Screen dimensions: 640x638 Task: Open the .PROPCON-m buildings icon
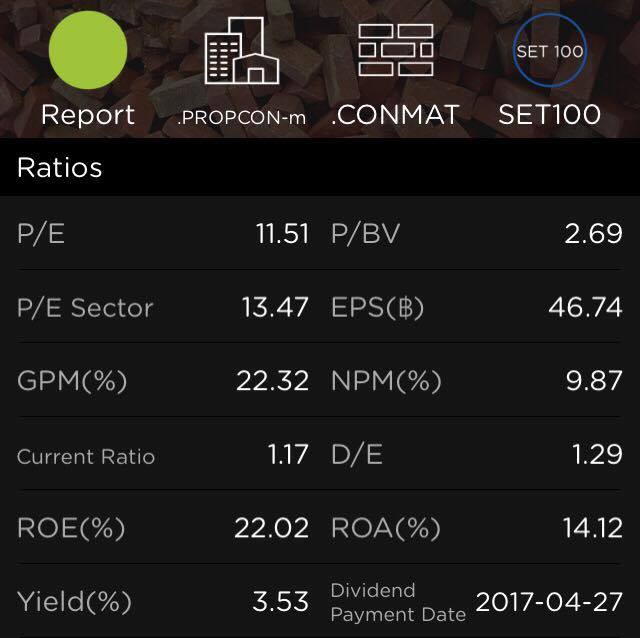(241, 52)
